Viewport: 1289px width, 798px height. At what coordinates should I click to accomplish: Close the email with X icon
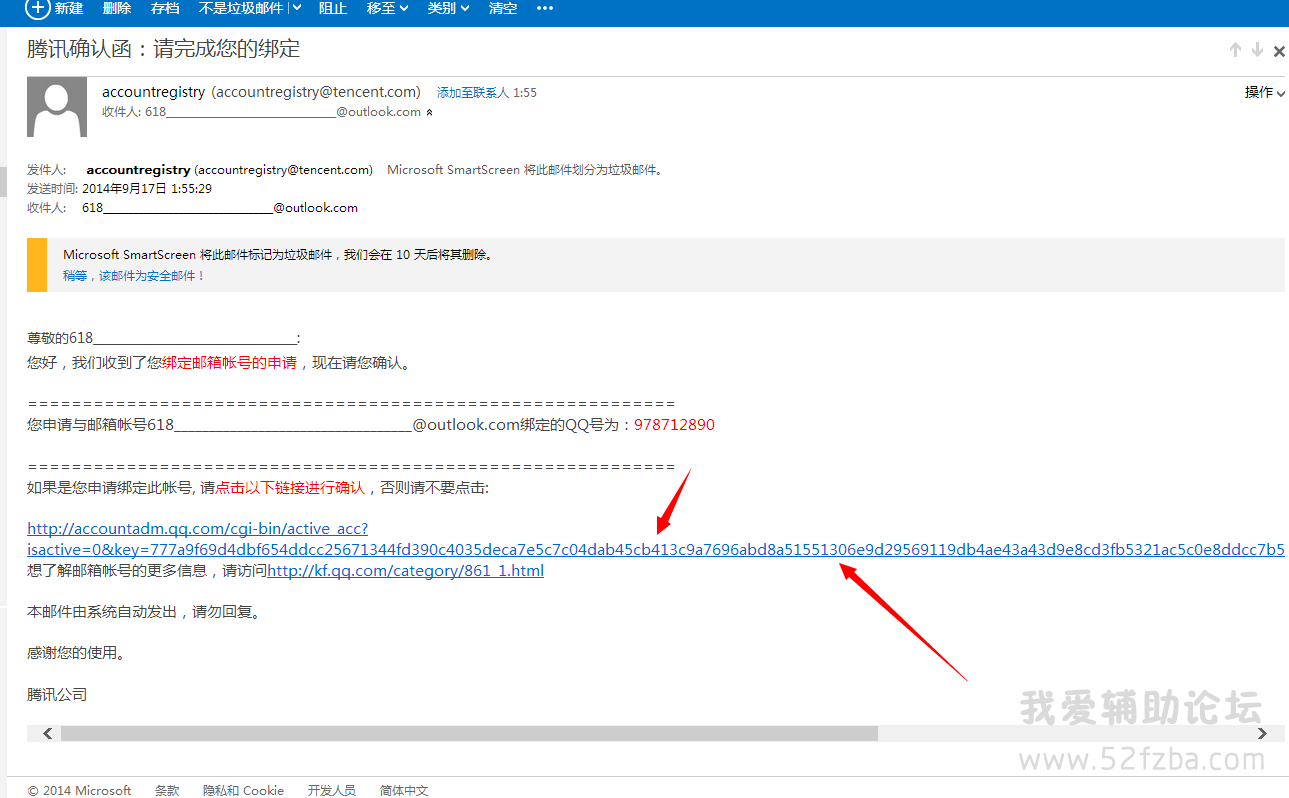click(x=1279, y=51)
